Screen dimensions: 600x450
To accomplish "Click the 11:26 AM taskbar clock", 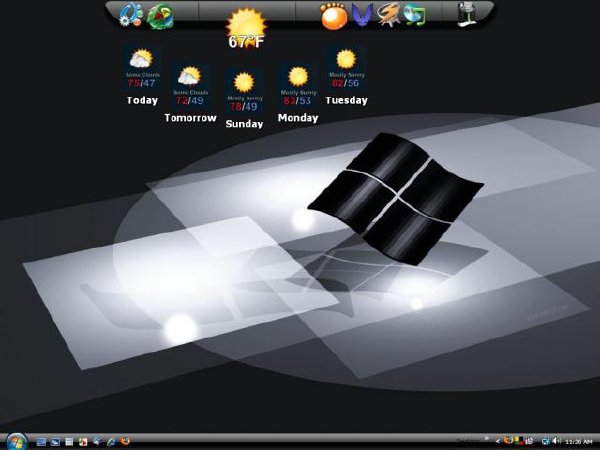I will (578, 442).
